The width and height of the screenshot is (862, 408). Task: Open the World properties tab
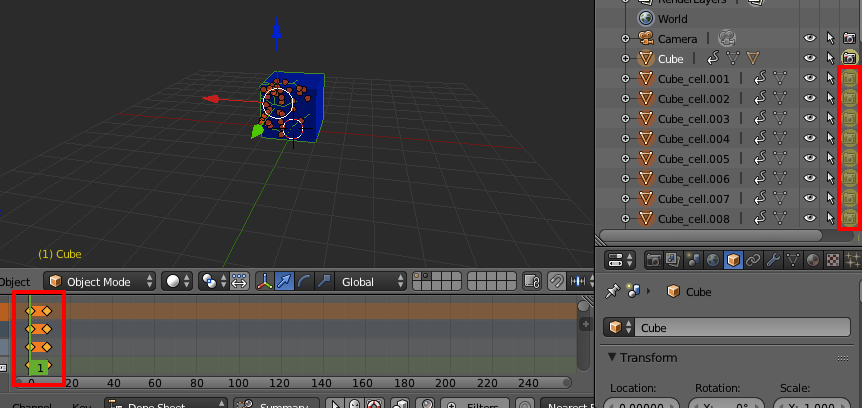click(713, 260)
